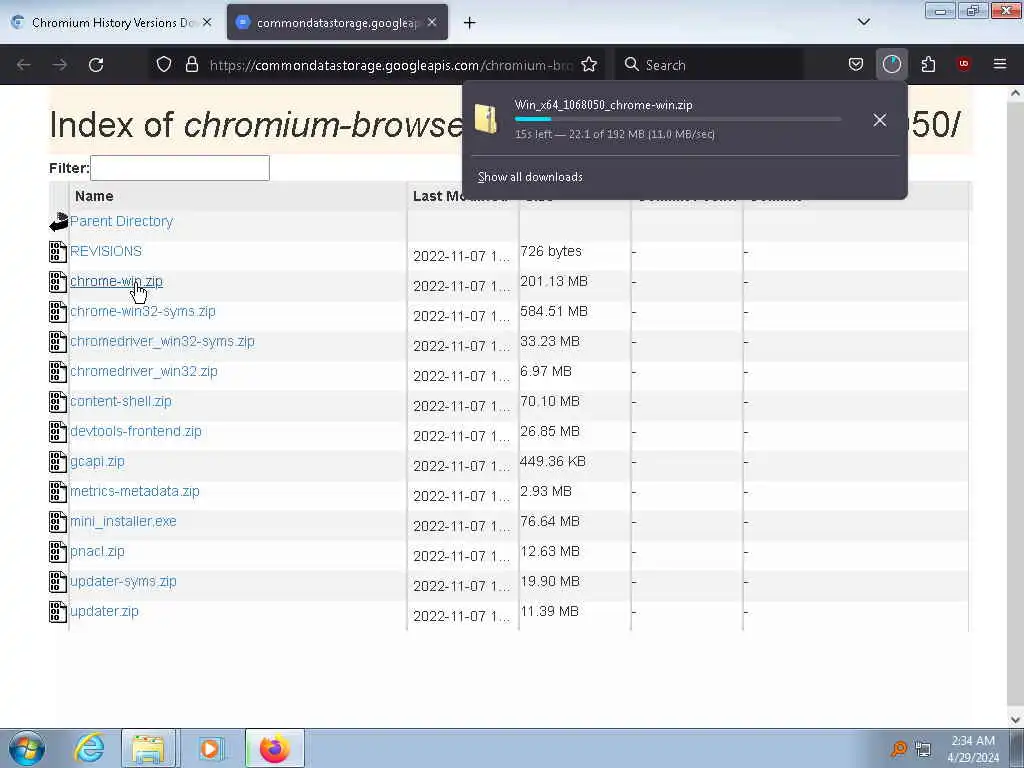Click the Search box in toolbar
Screen dimensions: 1024x768
pyautogui.click(x=709, y=65)
